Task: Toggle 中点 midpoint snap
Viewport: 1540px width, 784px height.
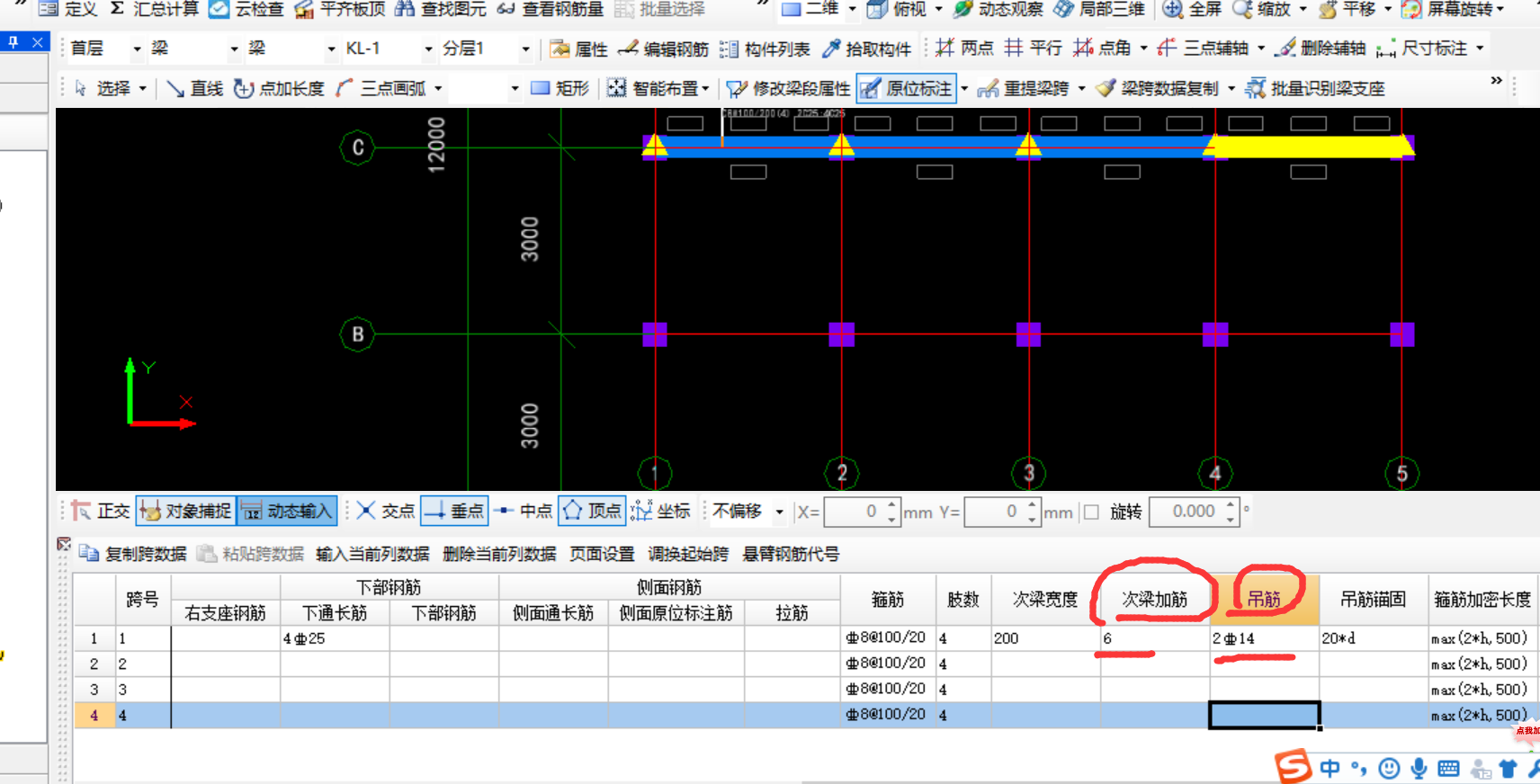Action: click(x=523, y=511)
